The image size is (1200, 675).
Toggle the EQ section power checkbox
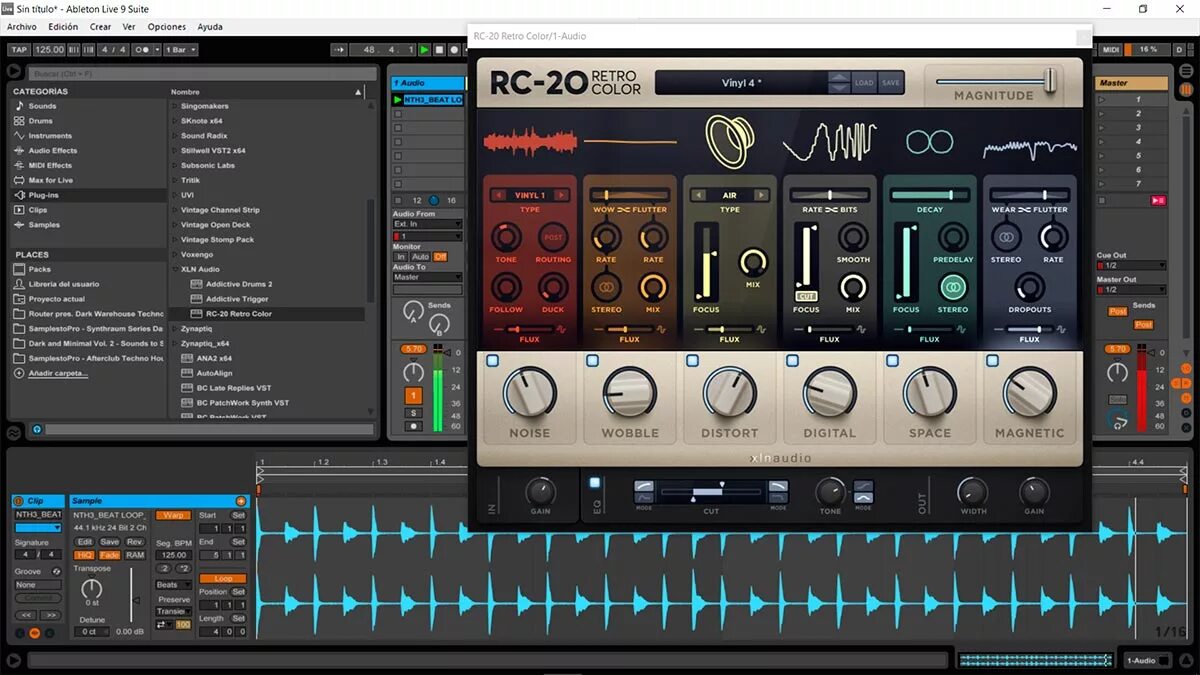595,482
